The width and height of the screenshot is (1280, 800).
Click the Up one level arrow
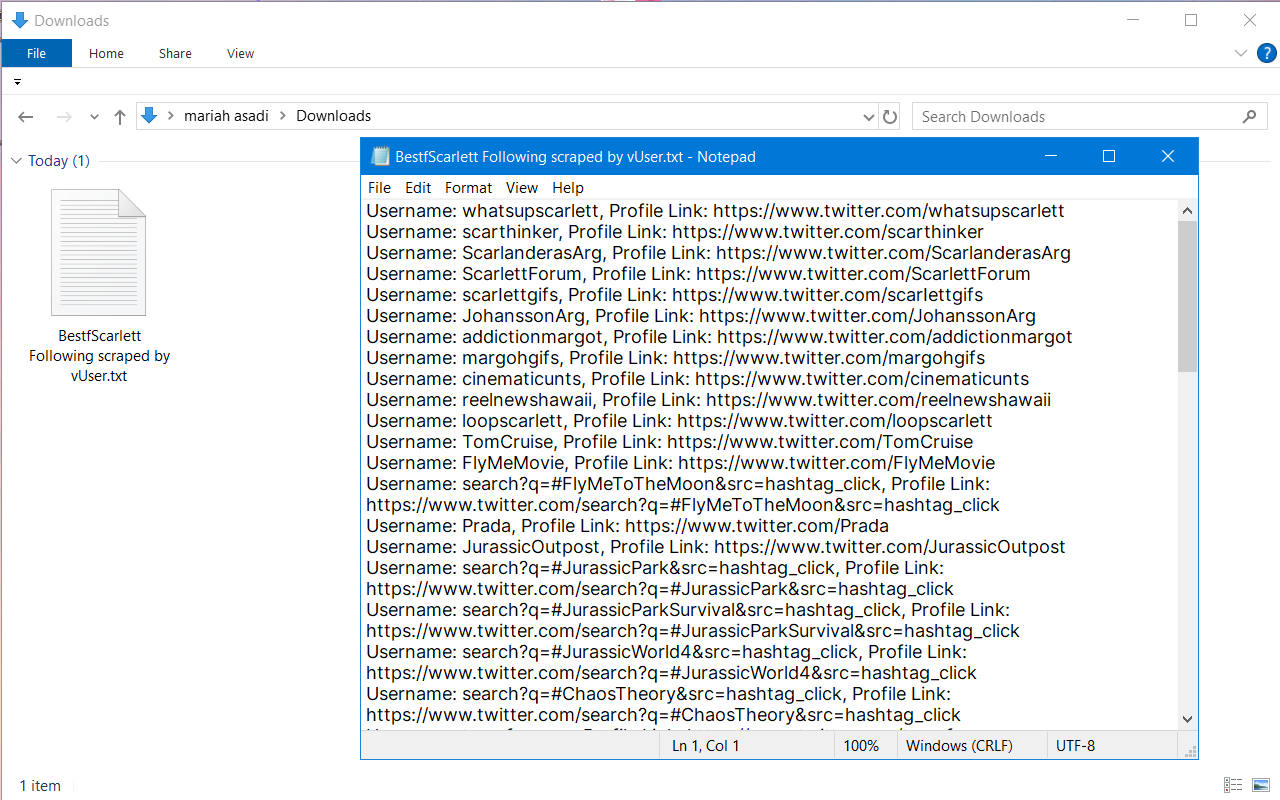click(x=120, y=117)
